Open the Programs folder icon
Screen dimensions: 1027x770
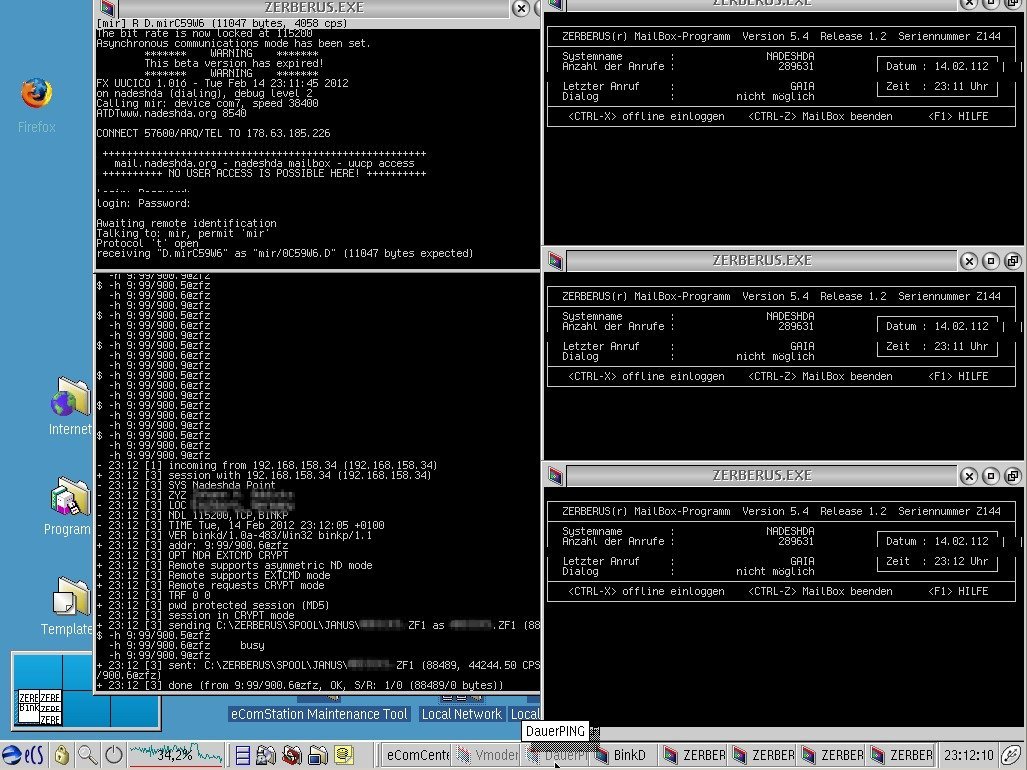70,496
